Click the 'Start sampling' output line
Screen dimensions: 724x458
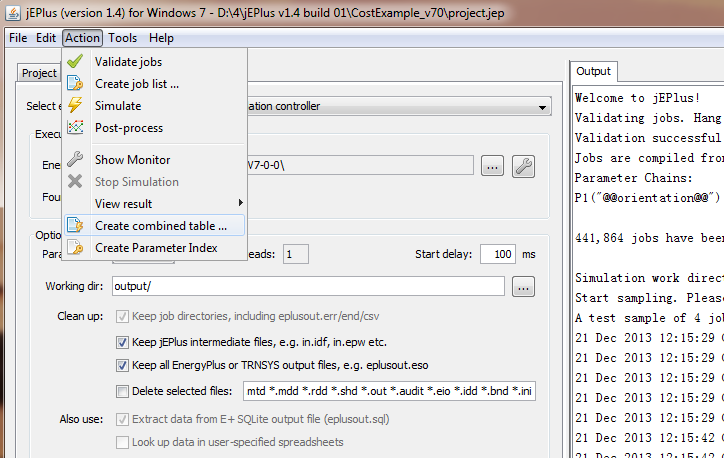click(649, 298)
